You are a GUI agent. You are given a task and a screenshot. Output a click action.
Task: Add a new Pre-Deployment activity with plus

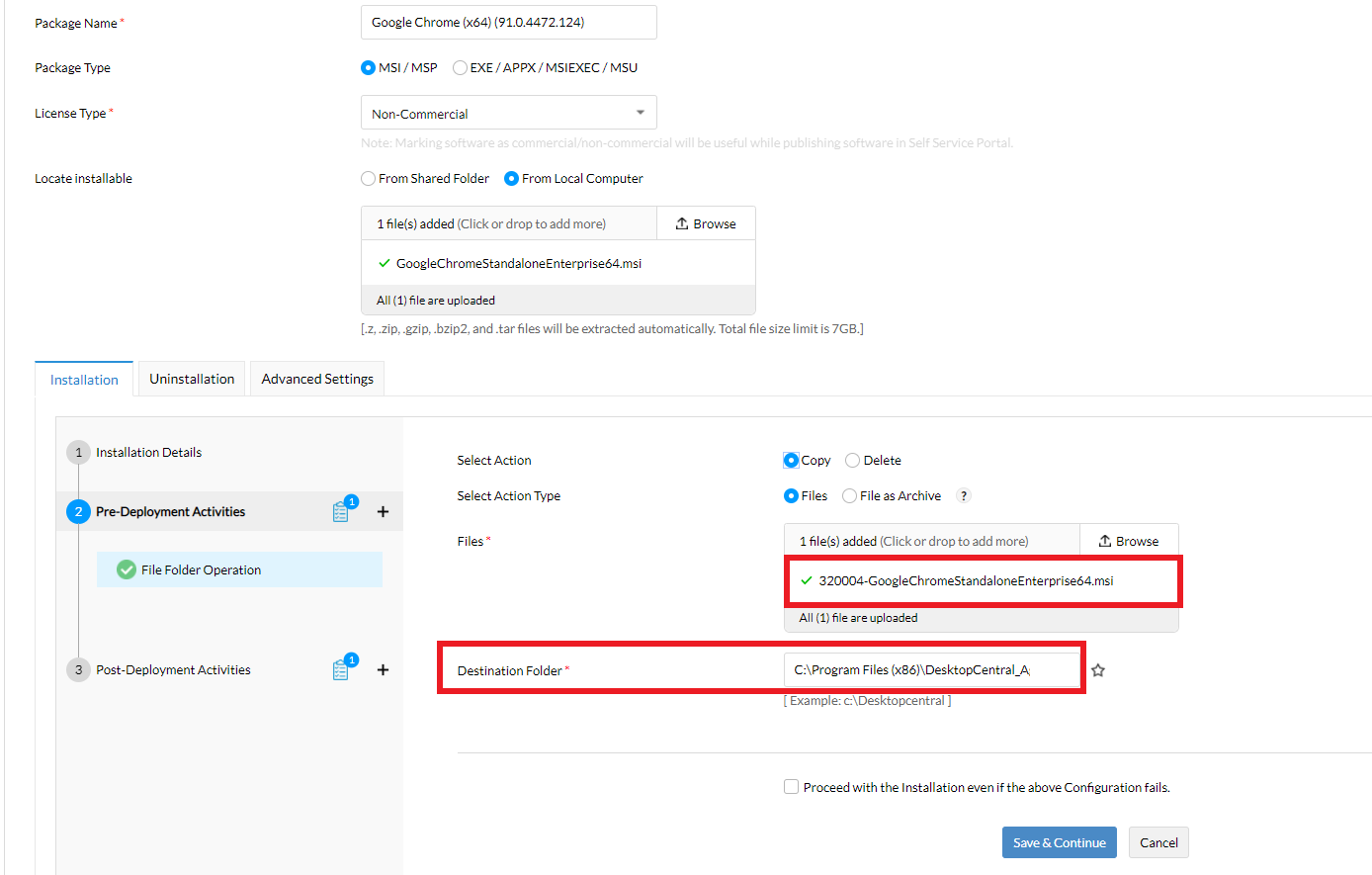(383, 511)
